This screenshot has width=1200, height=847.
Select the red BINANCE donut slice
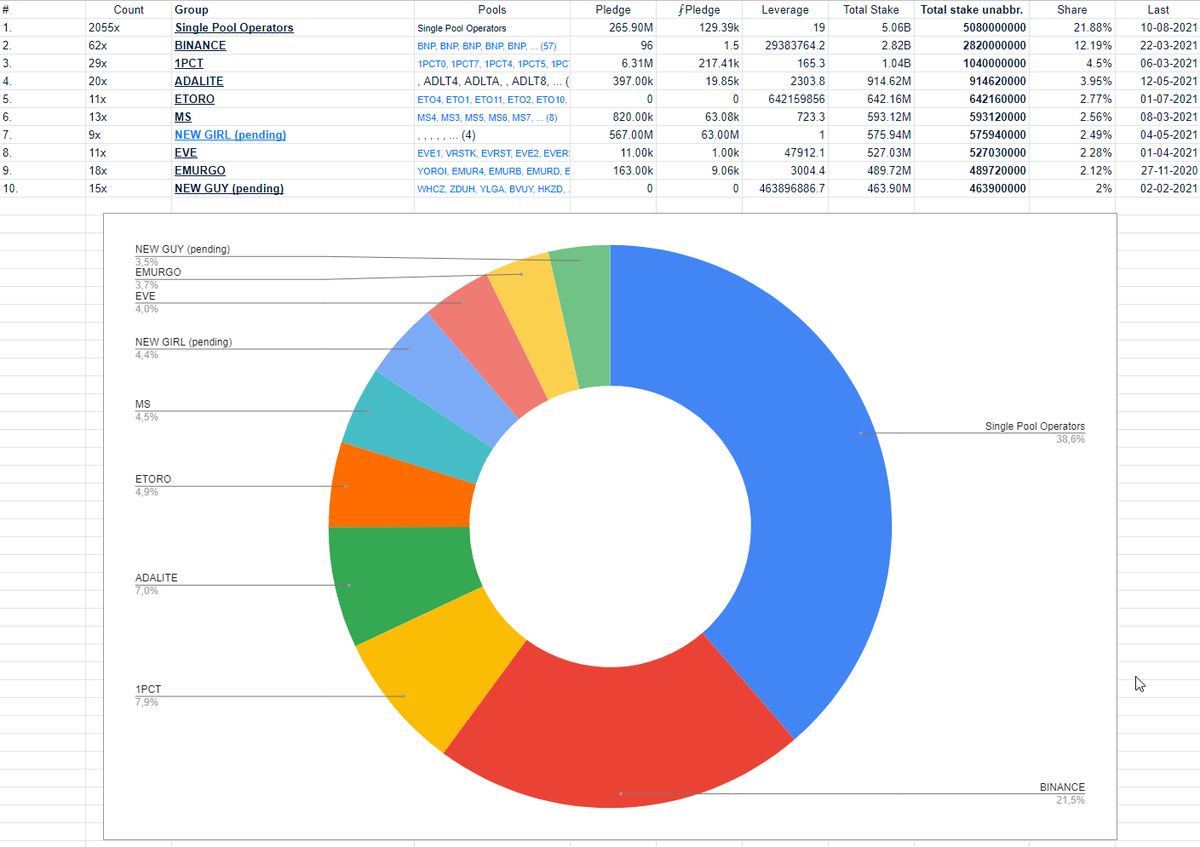[620, 740]
